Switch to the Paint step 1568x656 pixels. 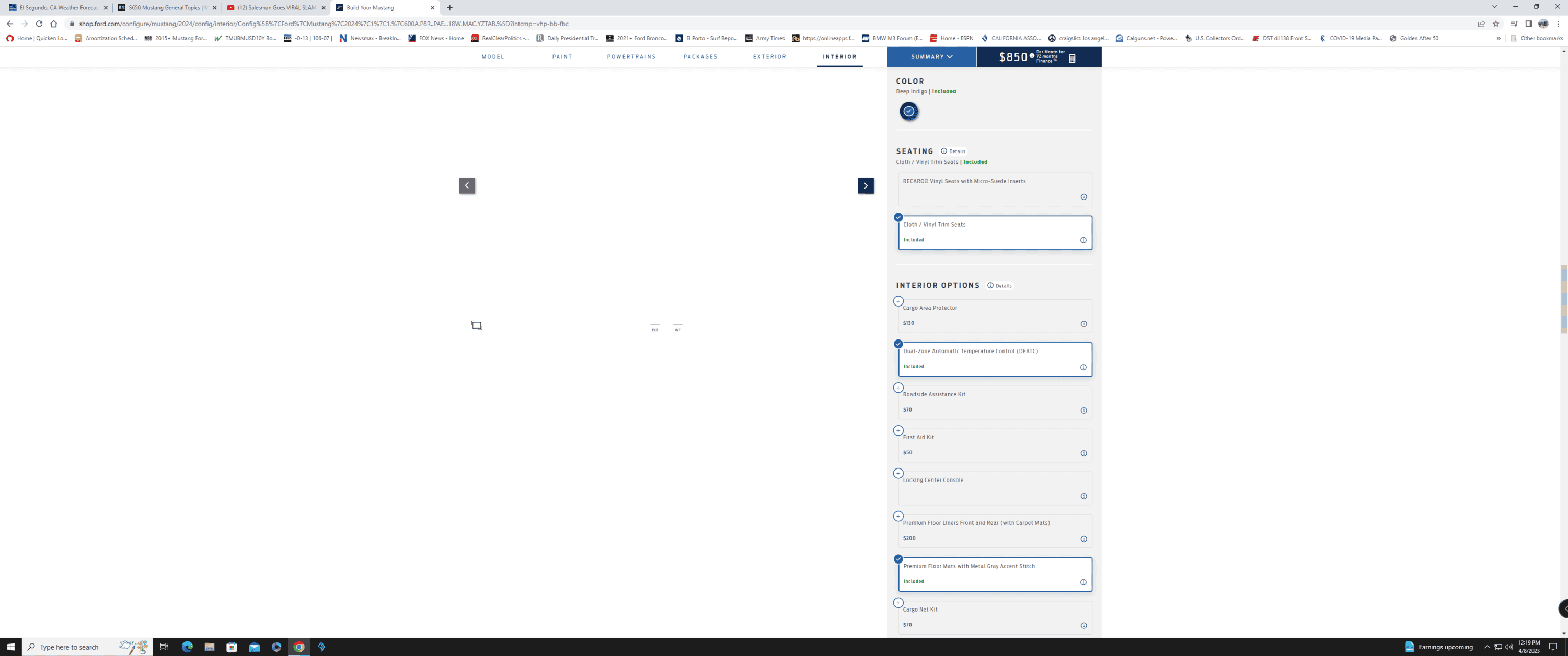pos(562,56)
